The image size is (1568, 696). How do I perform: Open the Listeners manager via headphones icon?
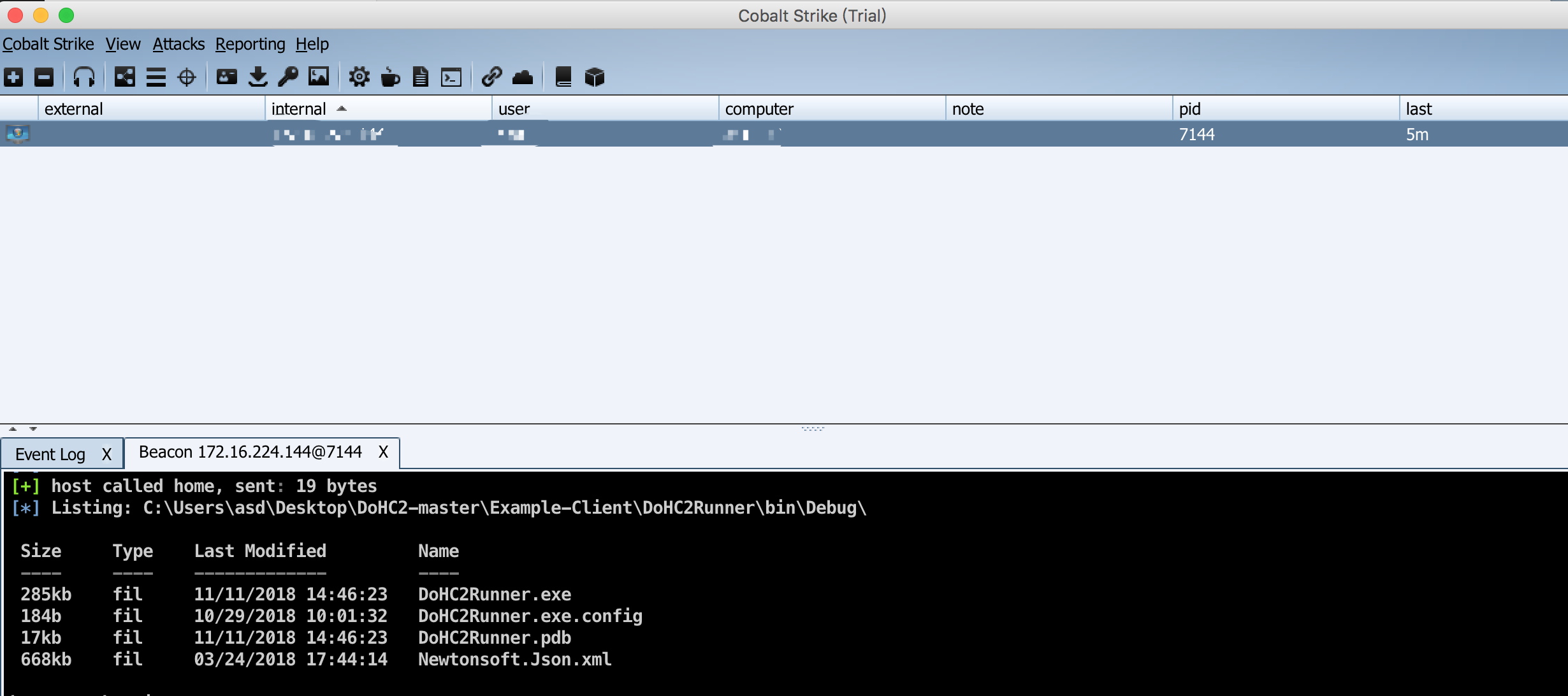tap(85, 76)
